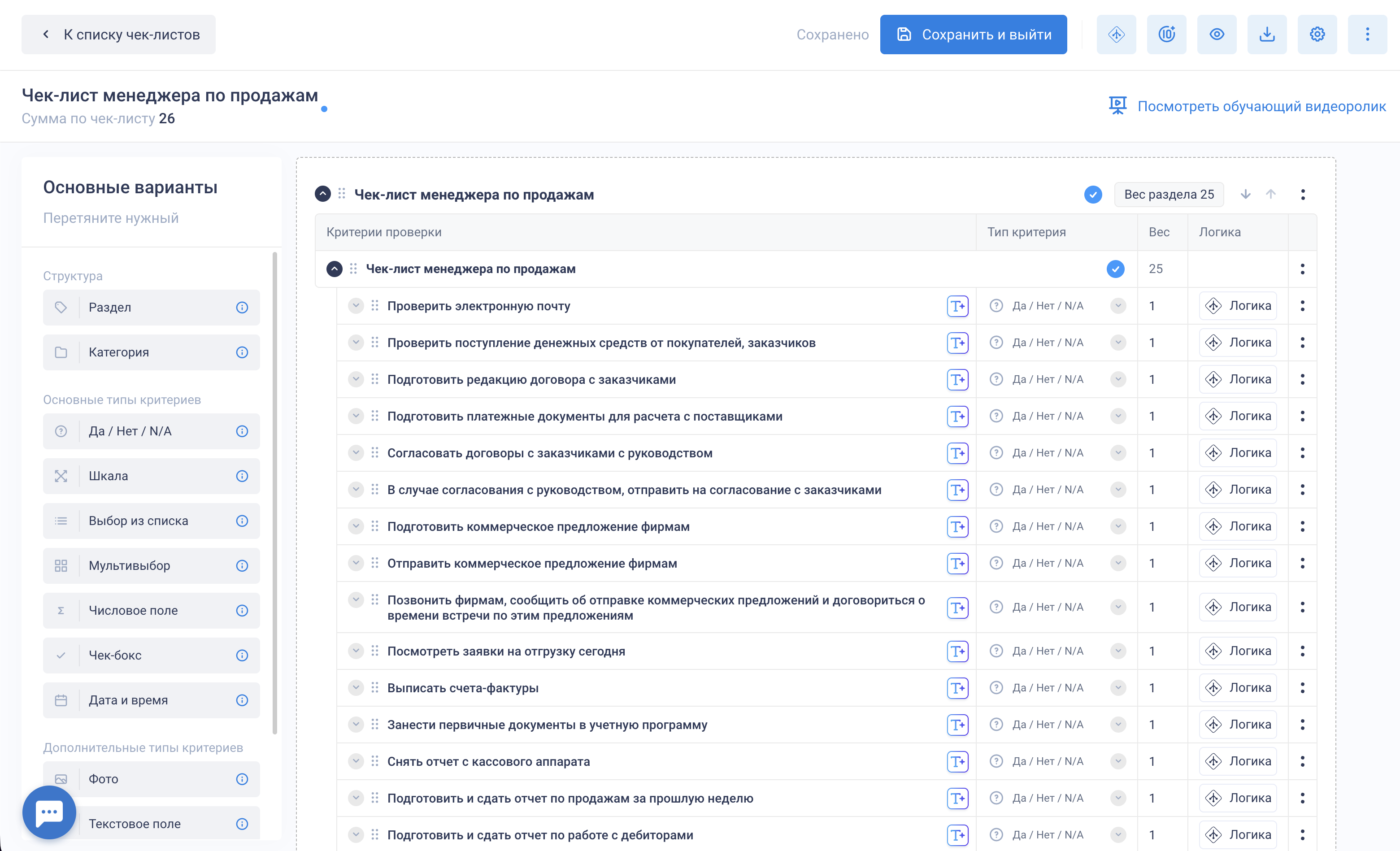Open settings gear in top toolbar
The width and height of the screenshot is (1400, 851).
(1317, 35)
